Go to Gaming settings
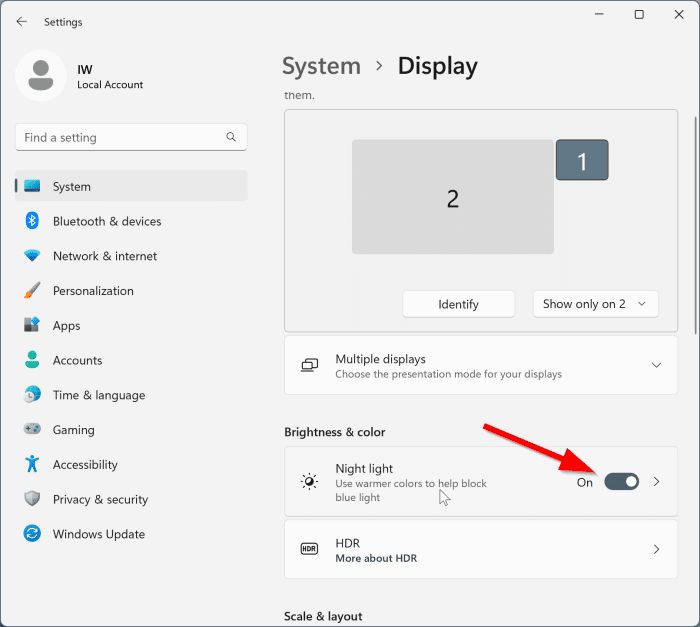 (131, 429)
